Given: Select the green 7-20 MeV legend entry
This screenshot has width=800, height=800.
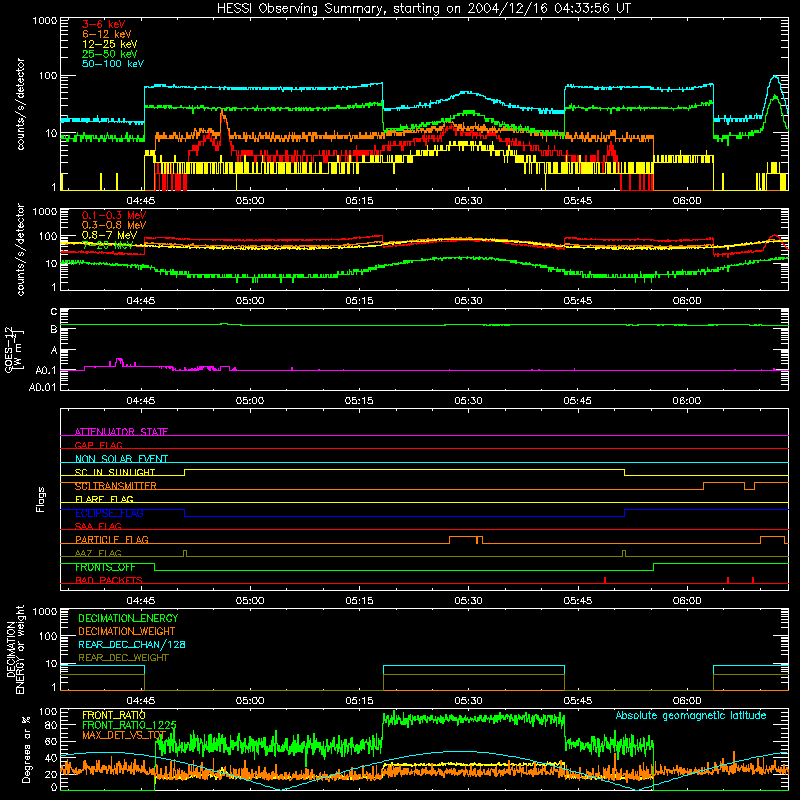Looking at the screenshot, I should [108, 245].
